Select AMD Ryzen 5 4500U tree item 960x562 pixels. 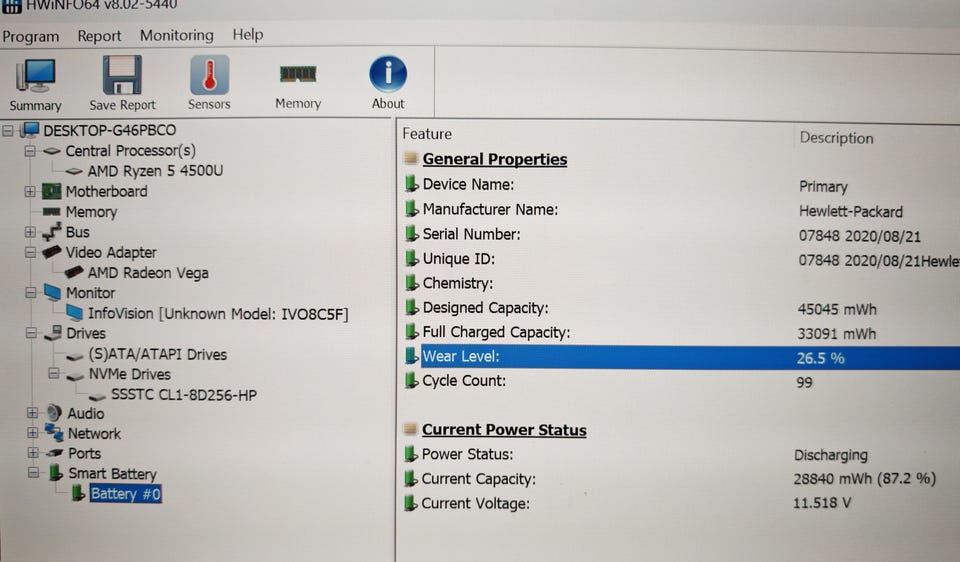(155, 171)
